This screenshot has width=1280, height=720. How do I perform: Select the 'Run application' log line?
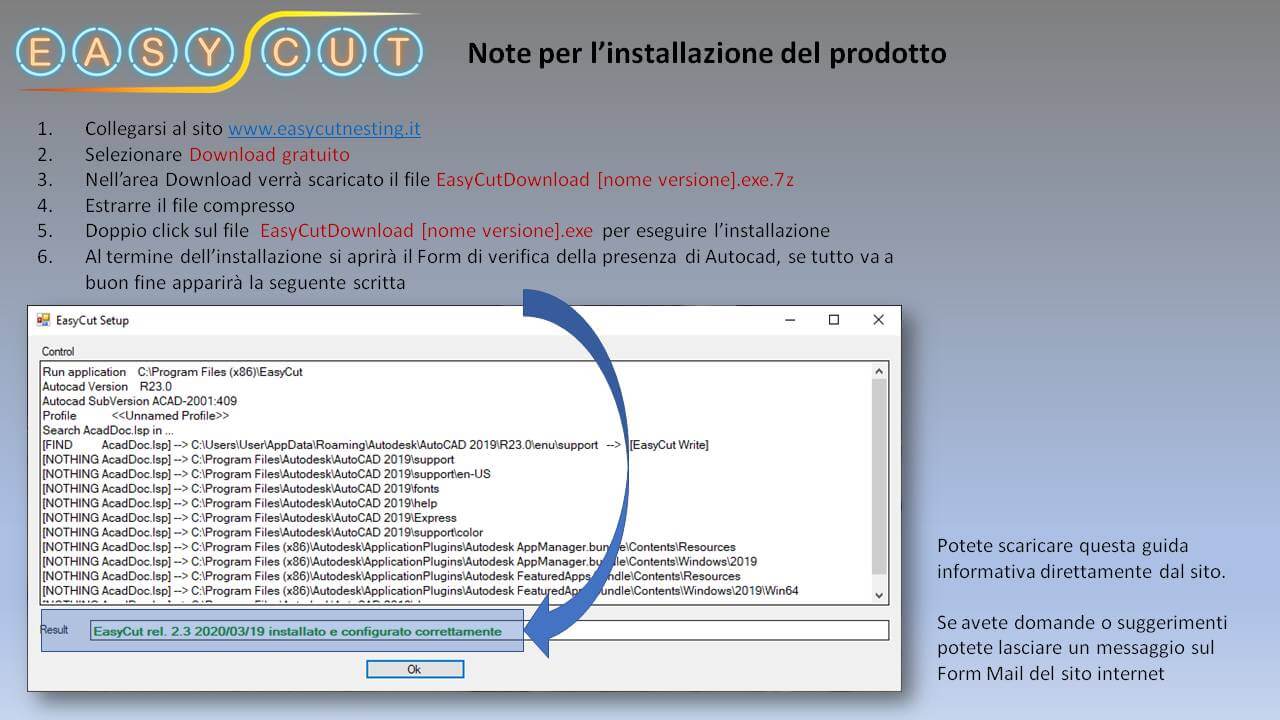click(172, 372)
